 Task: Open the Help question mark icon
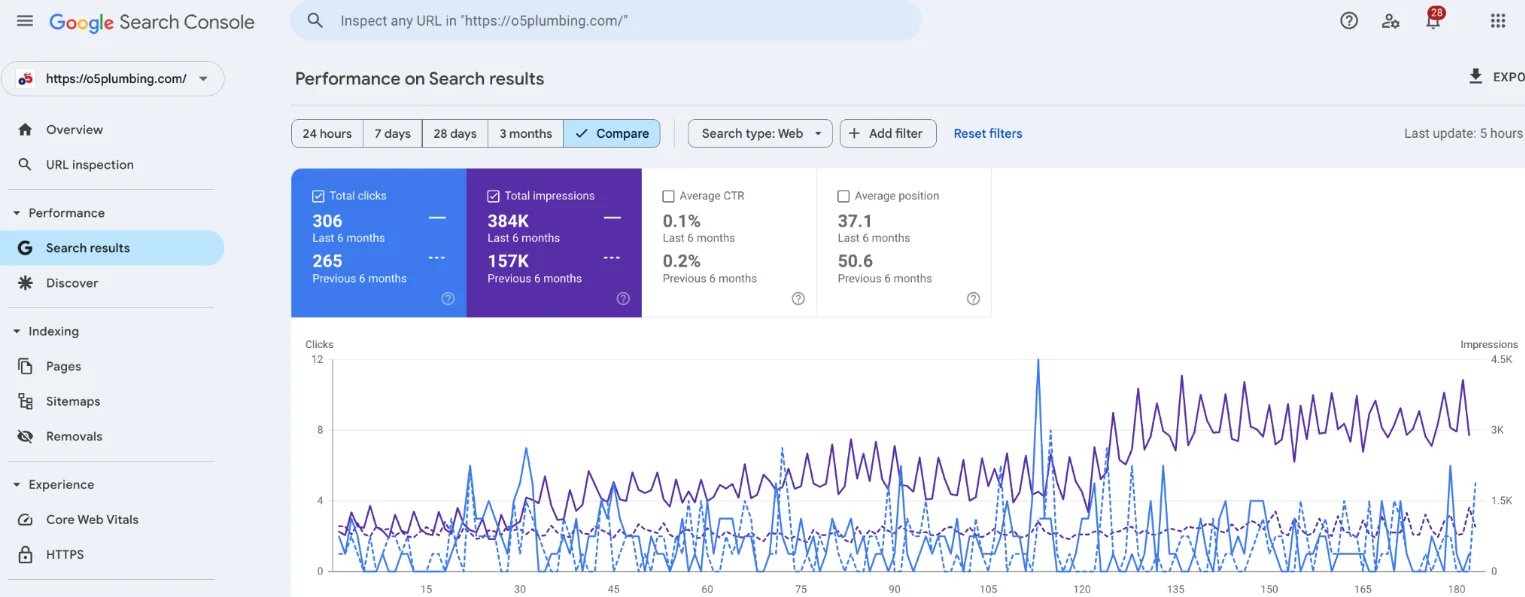click(x=1349, y=20)
